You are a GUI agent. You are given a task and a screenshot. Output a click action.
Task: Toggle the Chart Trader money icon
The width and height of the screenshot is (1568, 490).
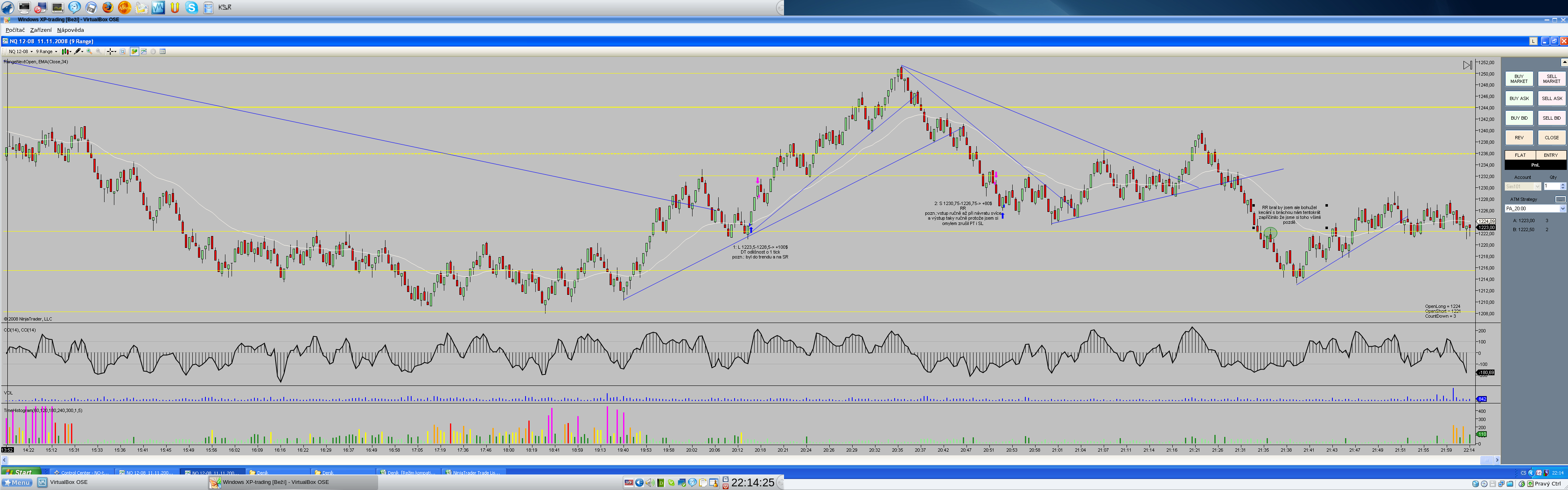point(134,52)
